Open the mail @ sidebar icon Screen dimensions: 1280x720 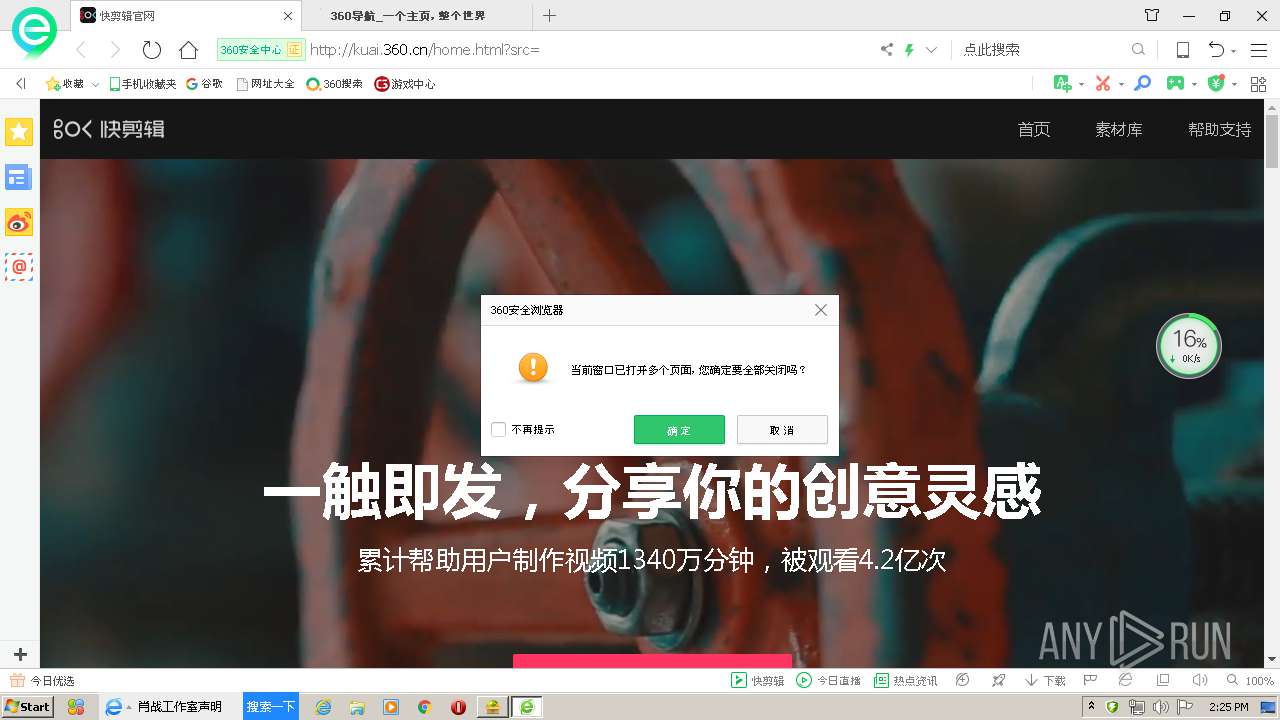pyautogui.click(x=19, y=267)
